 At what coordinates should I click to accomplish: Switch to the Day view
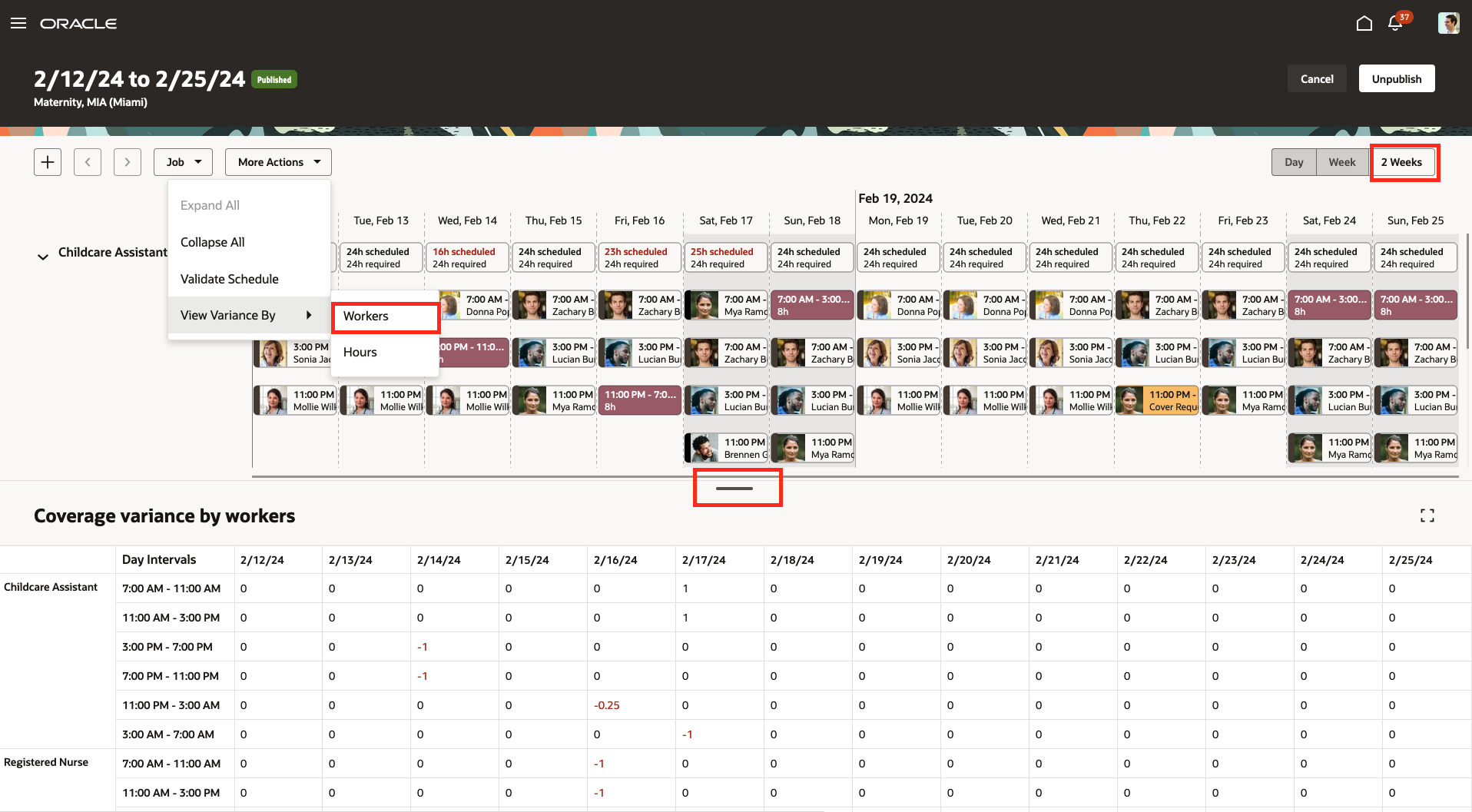click(1294, 162)
